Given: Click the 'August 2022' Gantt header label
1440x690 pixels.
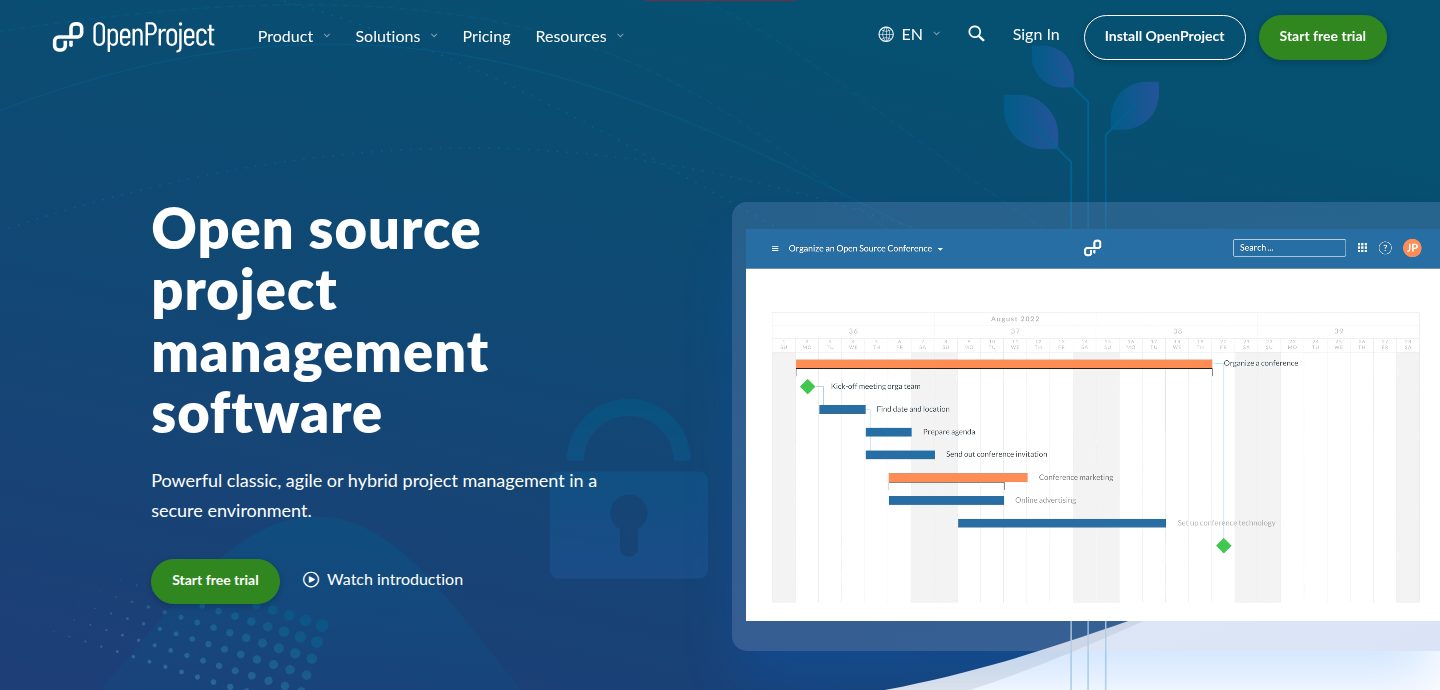Looking at the screenshot, I should [x=1015, y=319].
